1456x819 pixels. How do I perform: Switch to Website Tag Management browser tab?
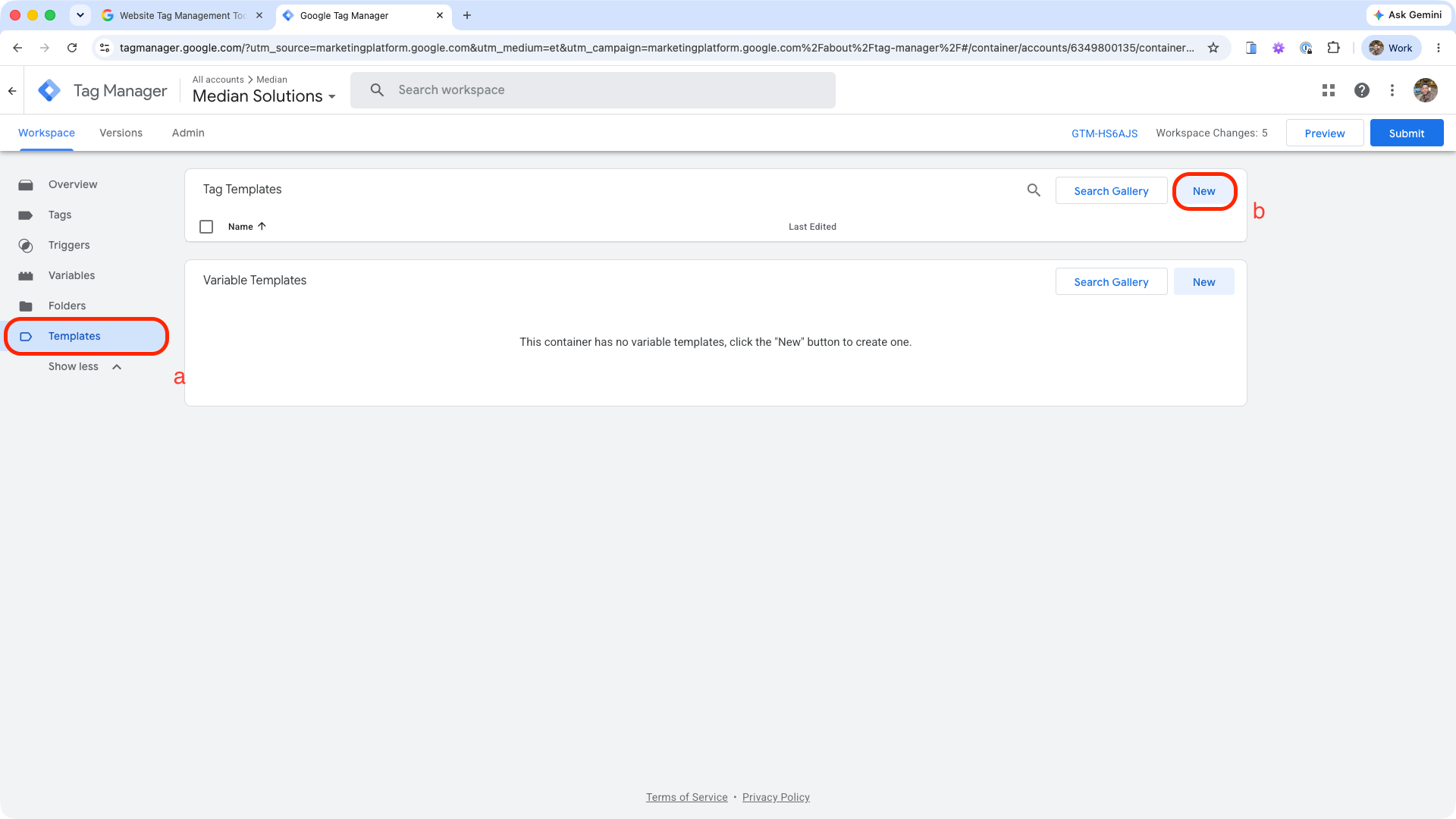182,15
